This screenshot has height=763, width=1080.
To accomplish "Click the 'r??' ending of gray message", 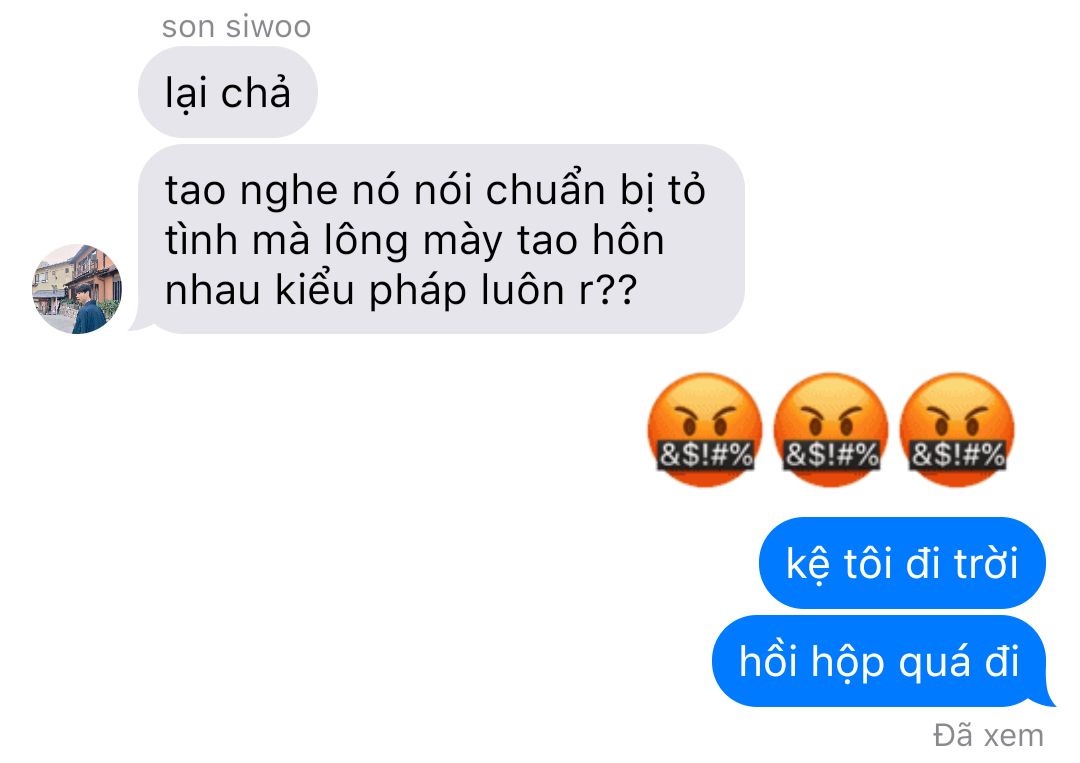I will 608,290.
